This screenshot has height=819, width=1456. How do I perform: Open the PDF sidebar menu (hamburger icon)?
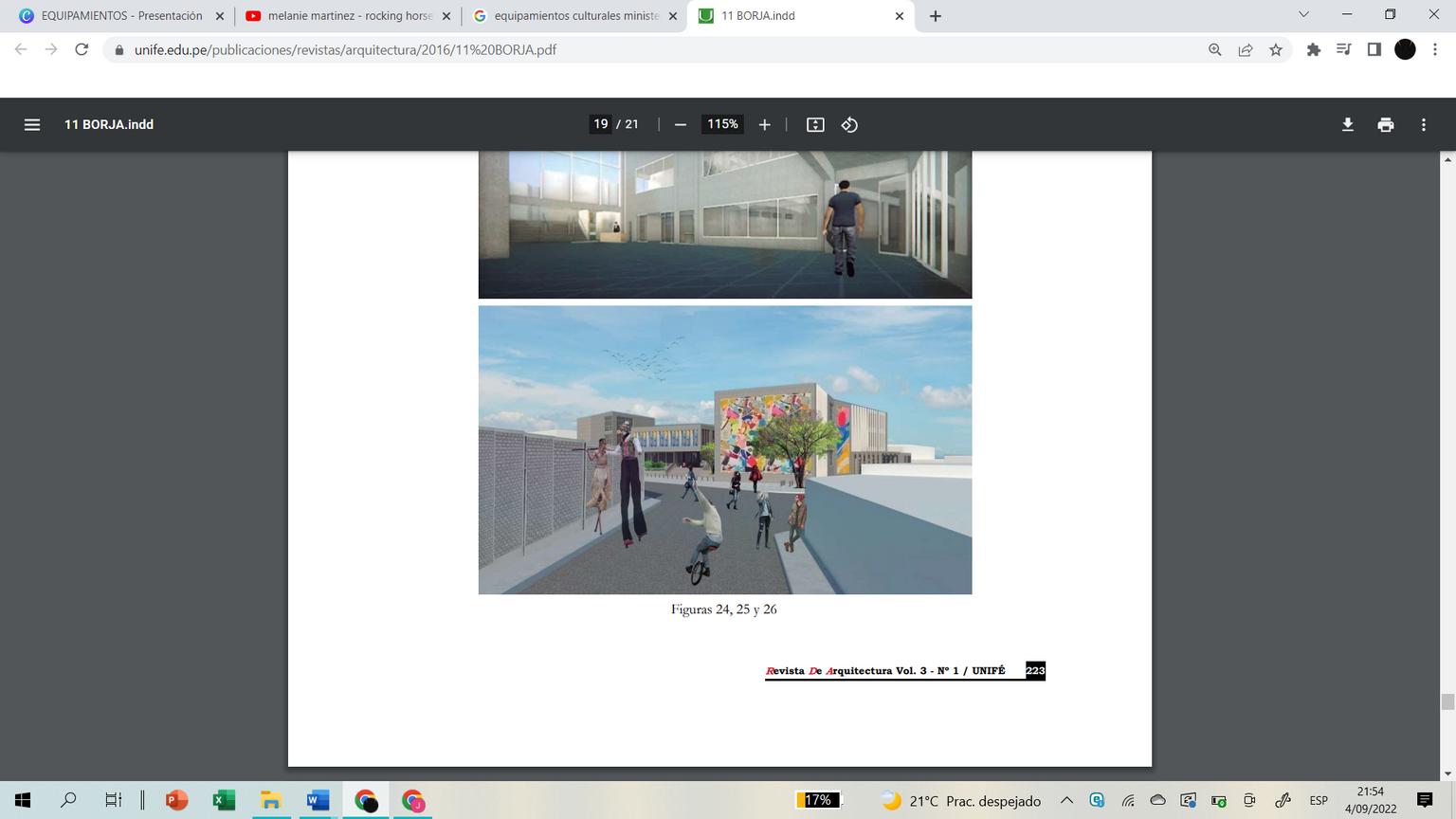tap(32, 124)
